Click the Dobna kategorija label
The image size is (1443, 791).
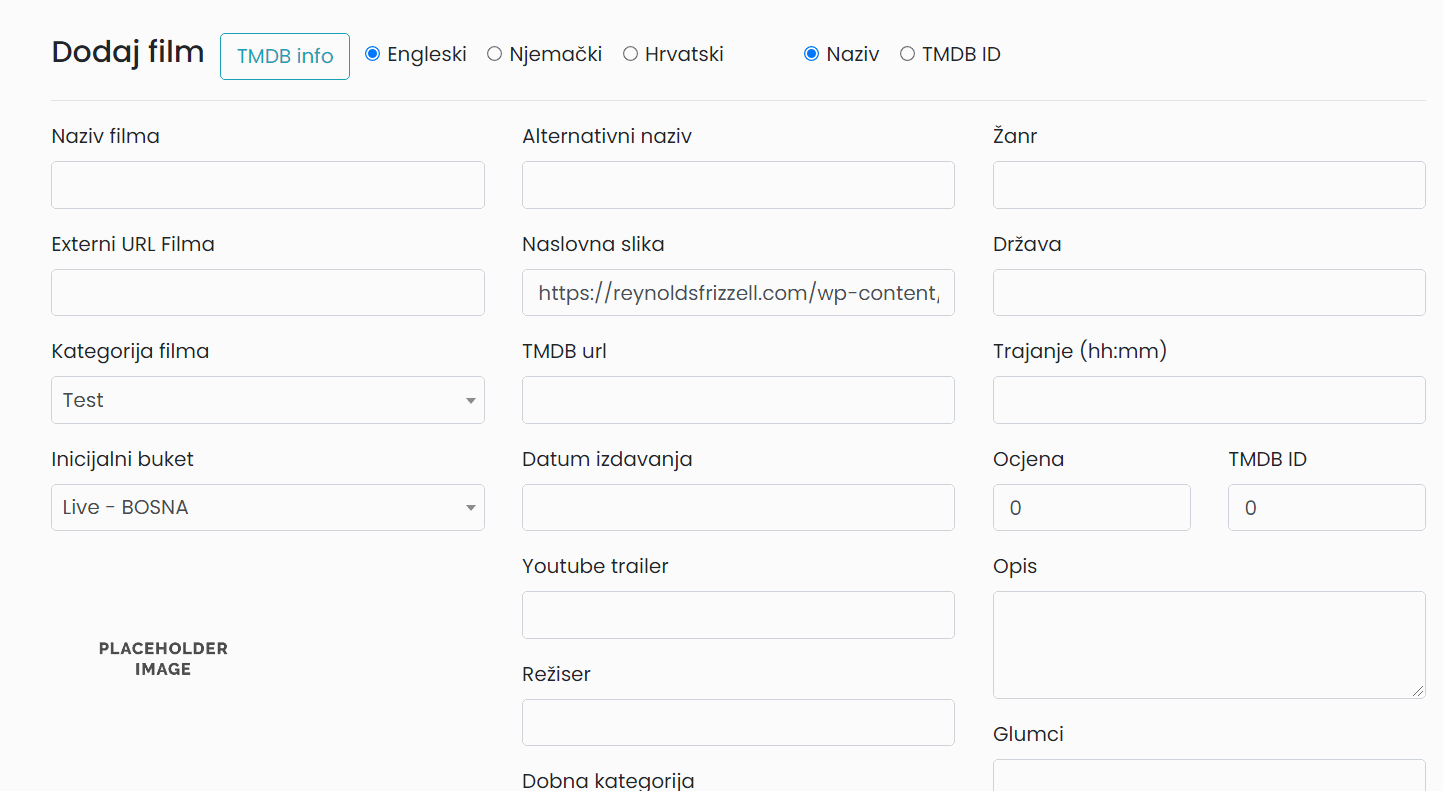pos(608,781)
